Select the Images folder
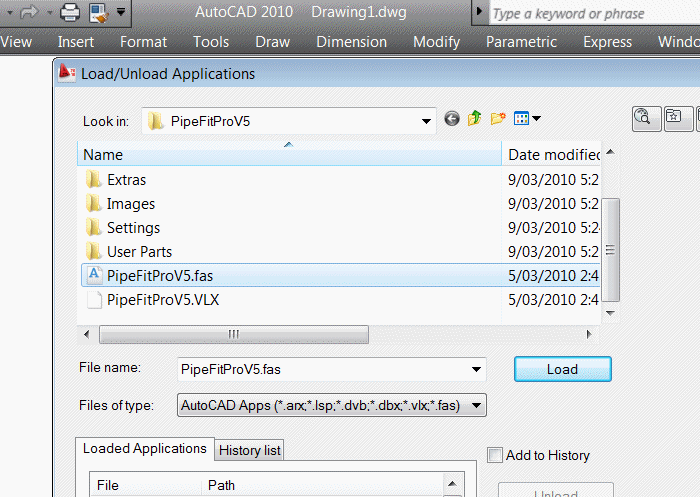This screenshot has width=700, height=497. pyautogui.click(x=130, y=204)
